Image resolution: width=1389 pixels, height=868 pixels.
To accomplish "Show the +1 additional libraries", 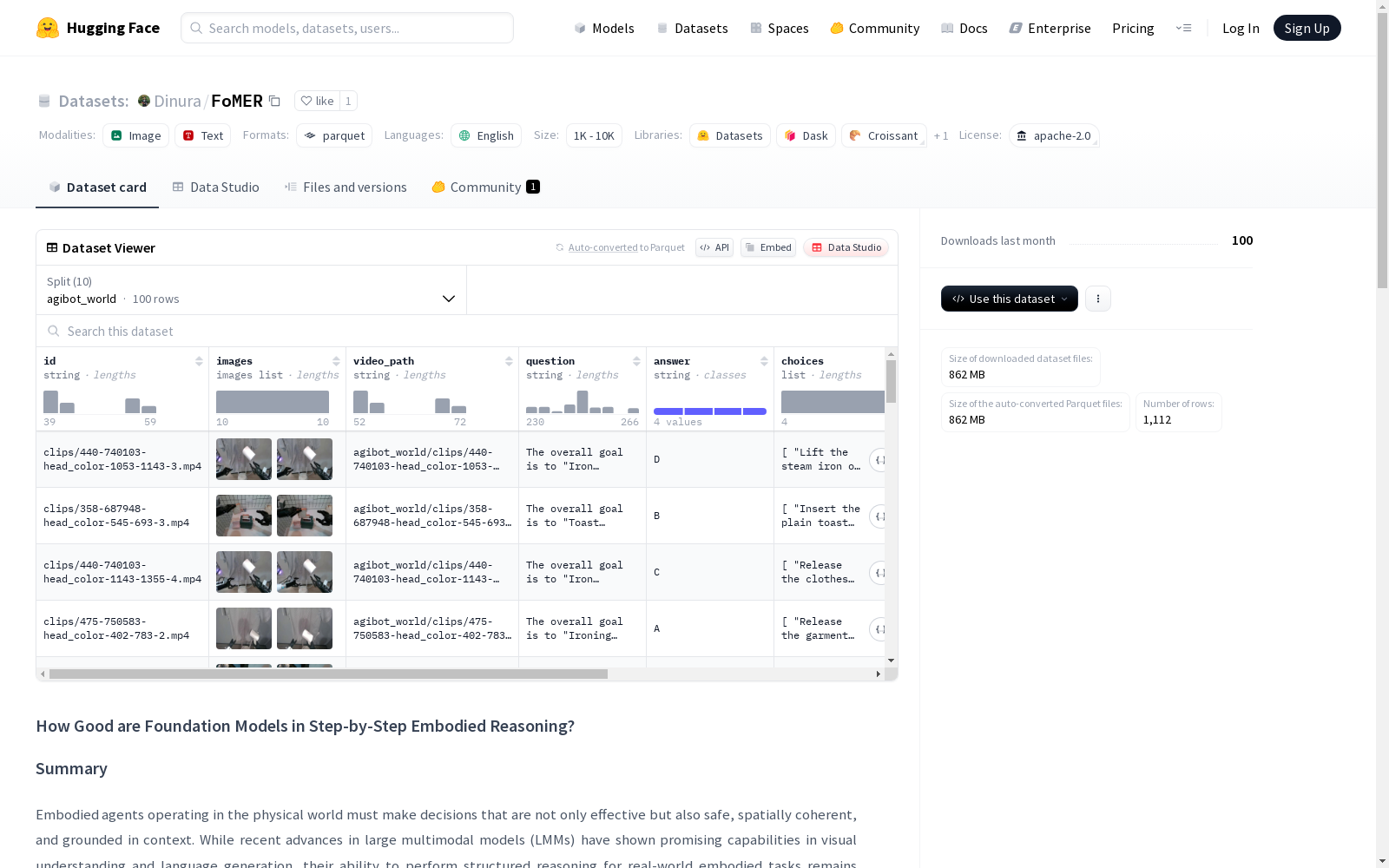I will 941,135.
